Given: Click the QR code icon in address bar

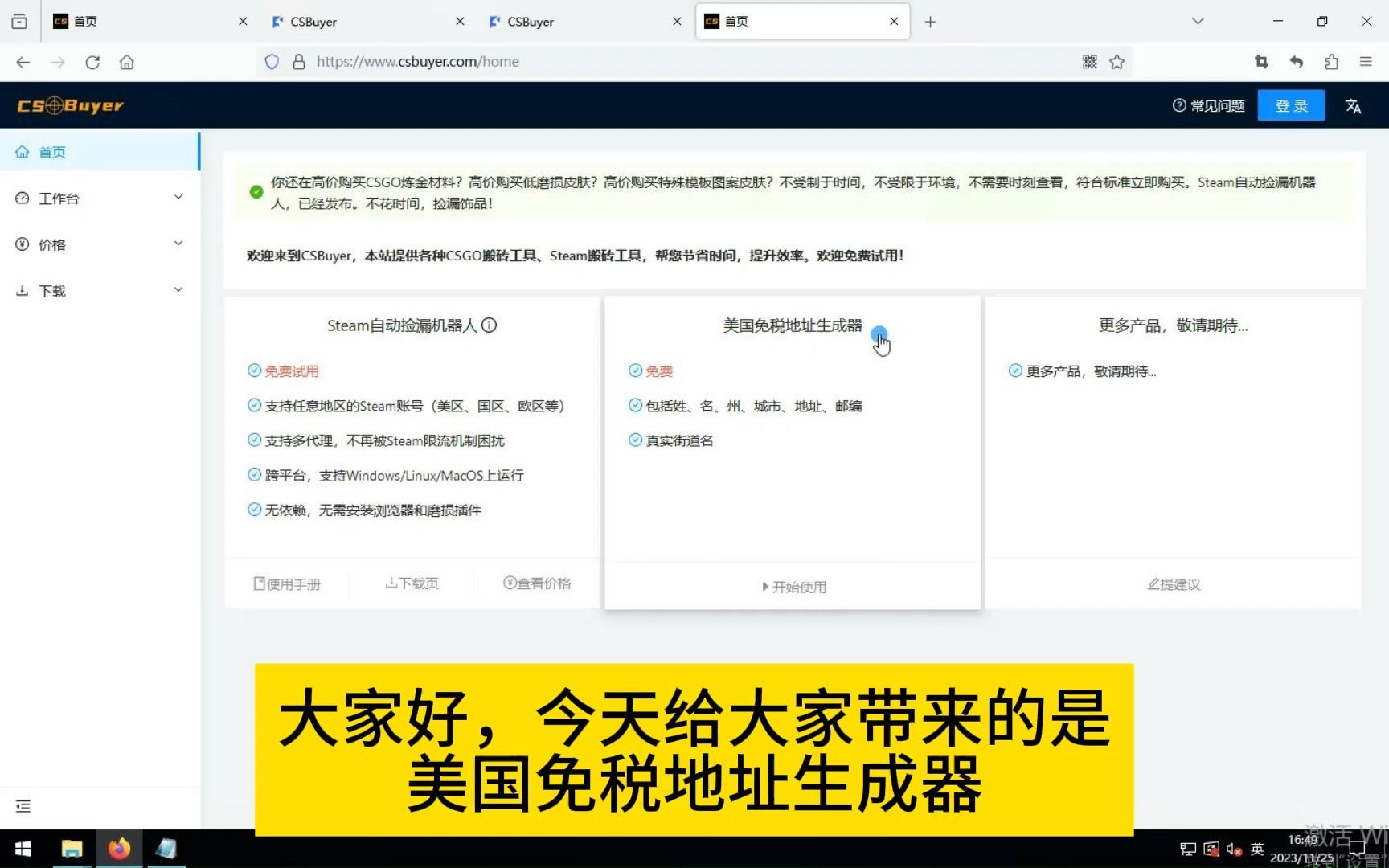Looking at the screenshot, I should 1089,62.
